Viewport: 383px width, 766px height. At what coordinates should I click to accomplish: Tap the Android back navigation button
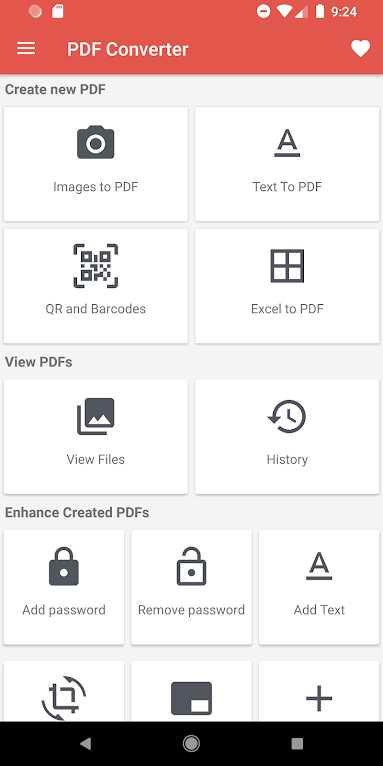pos(85,744)
